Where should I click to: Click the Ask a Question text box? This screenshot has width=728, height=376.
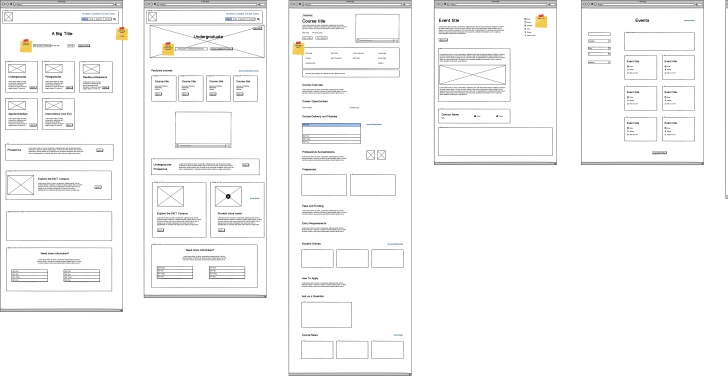(x=326, y=315)
